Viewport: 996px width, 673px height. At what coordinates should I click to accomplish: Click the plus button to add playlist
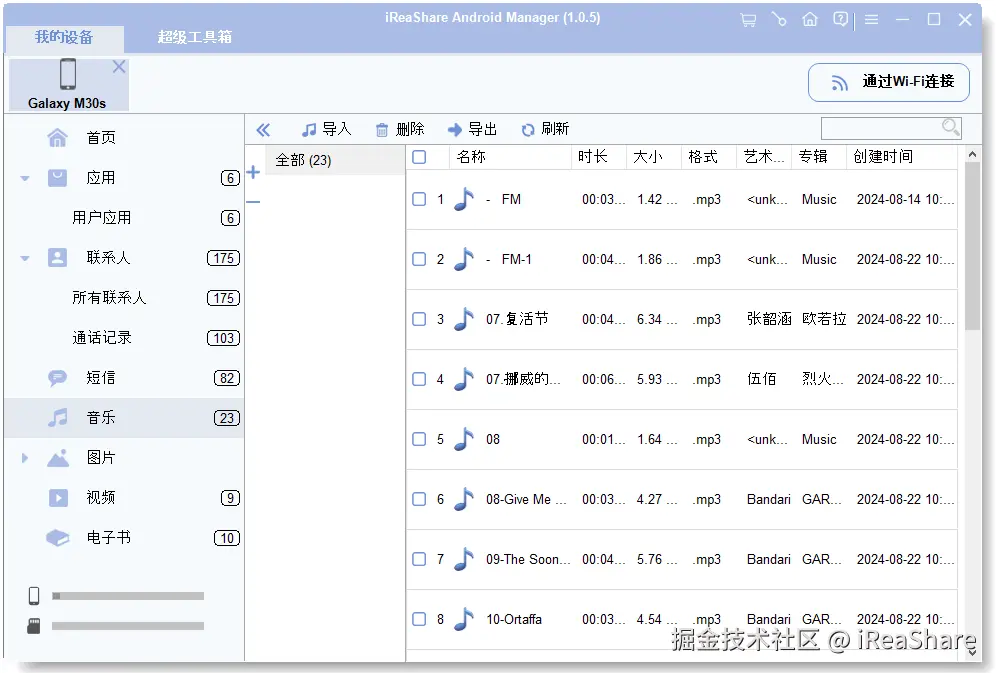click(x=253, y=172)
